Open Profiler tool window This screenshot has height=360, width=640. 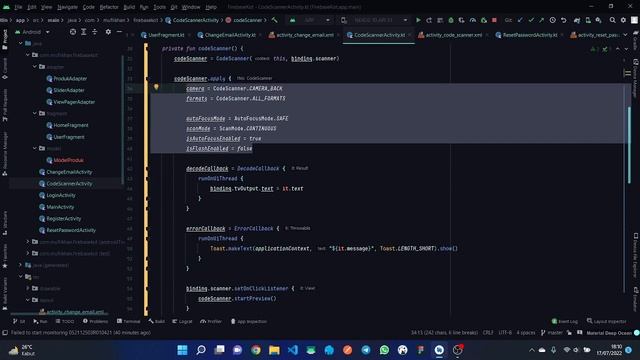tap(211, 321)
